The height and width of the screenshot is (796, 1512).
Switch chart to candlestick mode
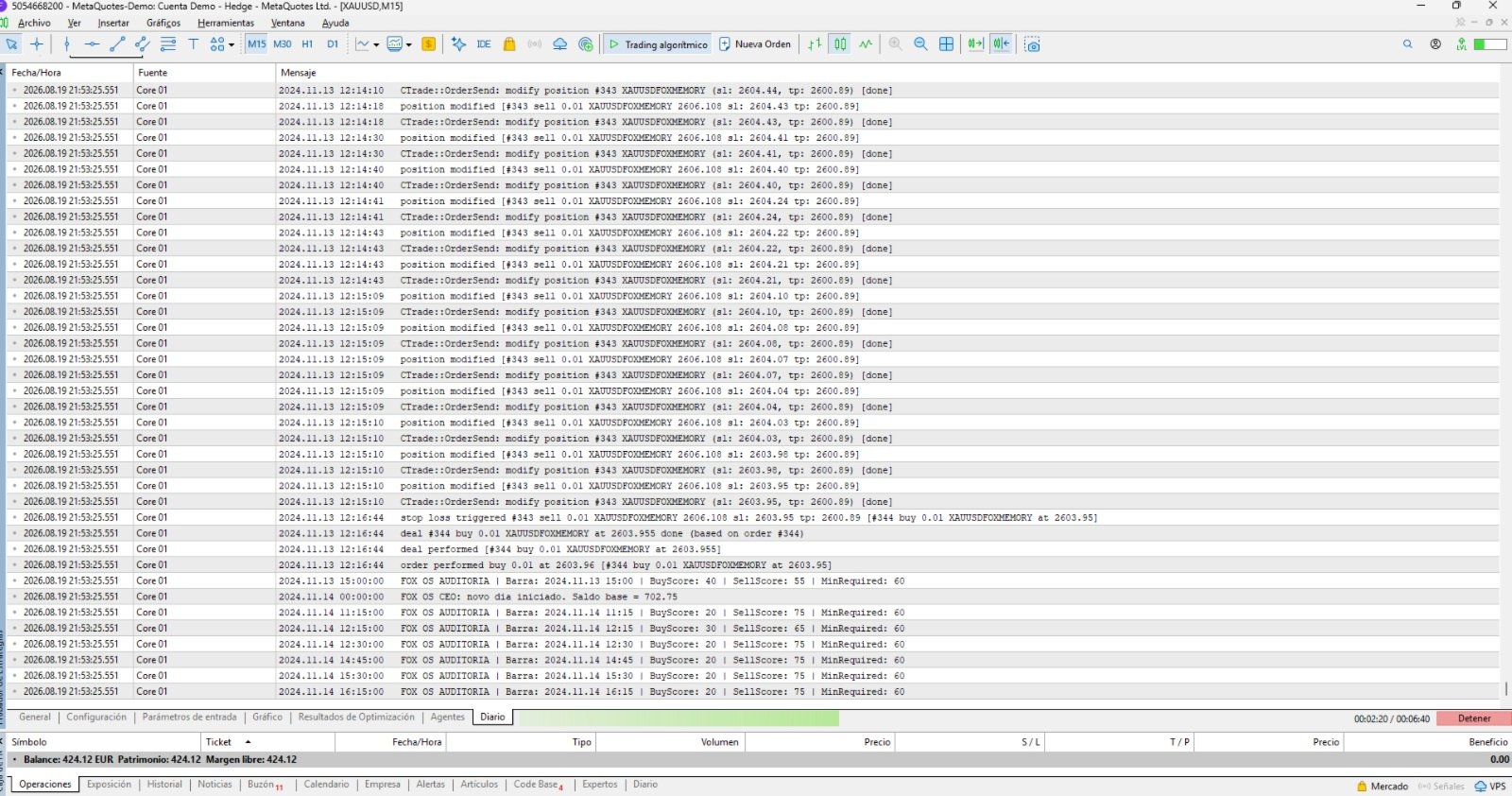point(840,43)
